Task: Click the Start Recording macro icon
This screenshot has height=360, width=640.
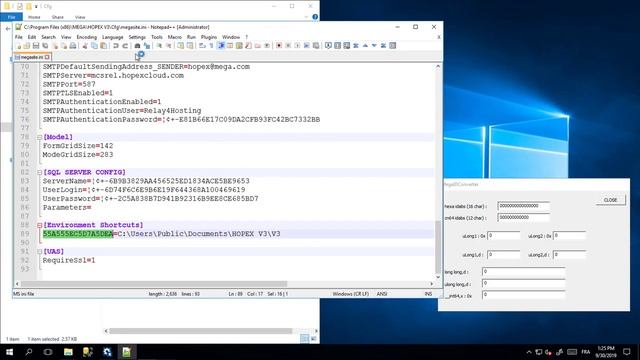Action: pos(279,46)
